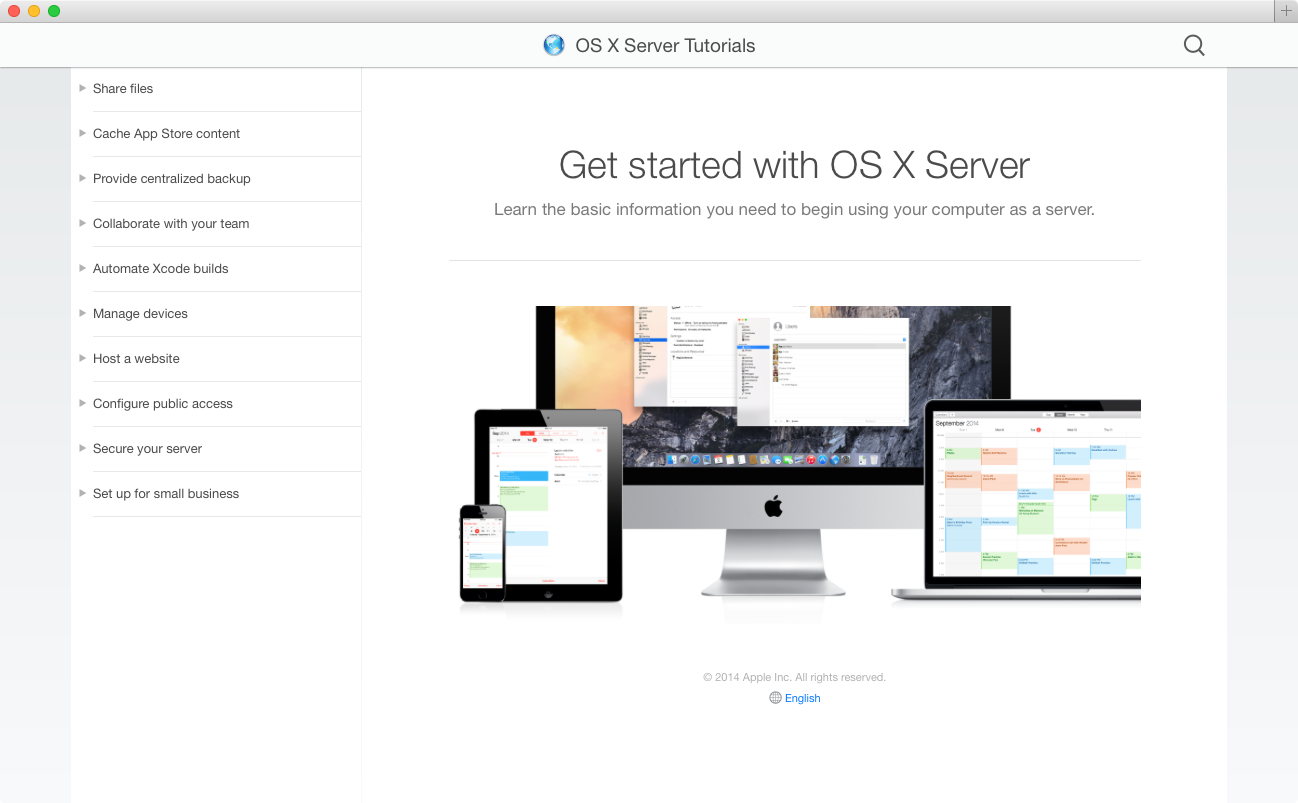Click the globe icon beside OS X Server Tutorials
The width and height of the screenshot is (1298, 803).
[x=553, y=45]
